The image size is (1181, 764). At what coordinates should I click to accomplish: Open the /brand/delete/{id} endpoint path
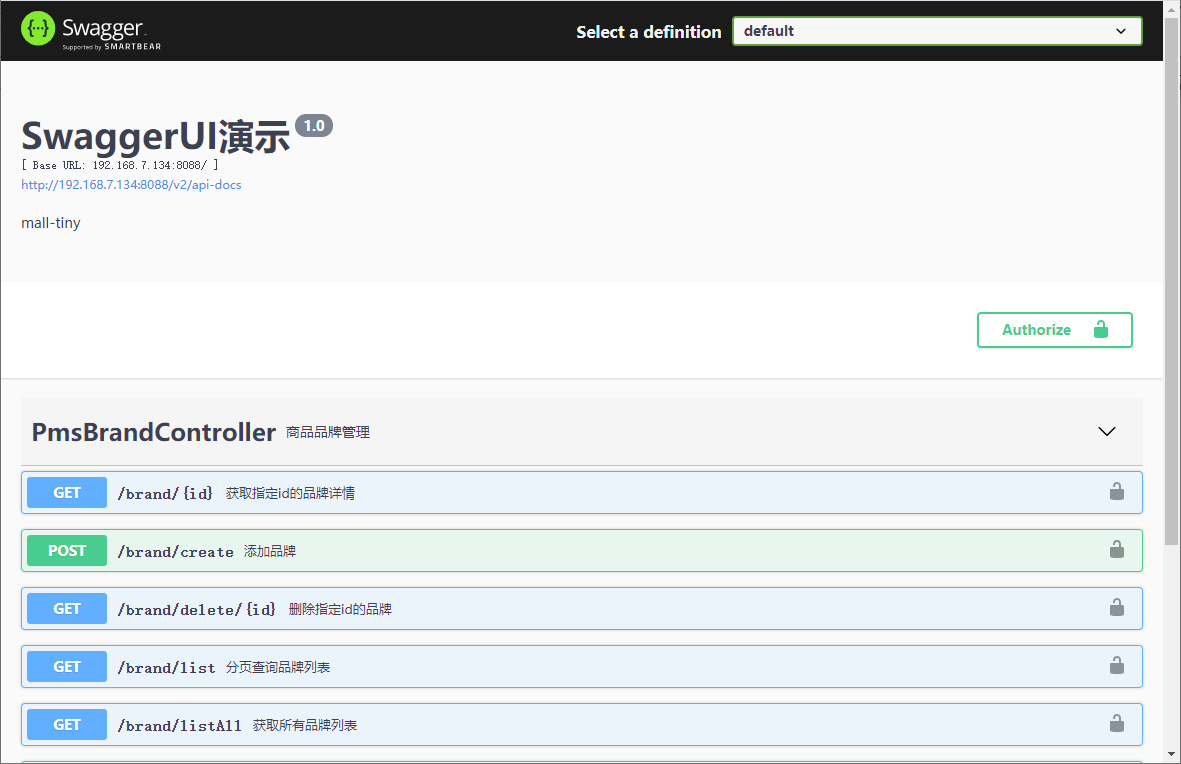click(x=197, y=610)
